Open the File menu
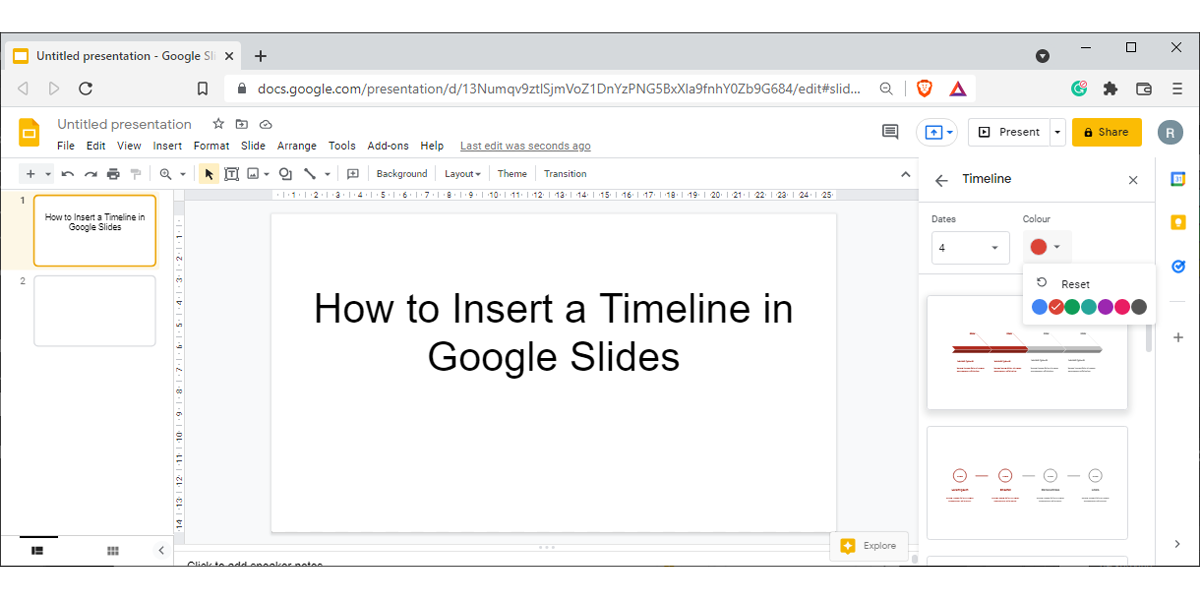Image resolution: width=1200 pixels, height=600 pixels. pos(66,146)
